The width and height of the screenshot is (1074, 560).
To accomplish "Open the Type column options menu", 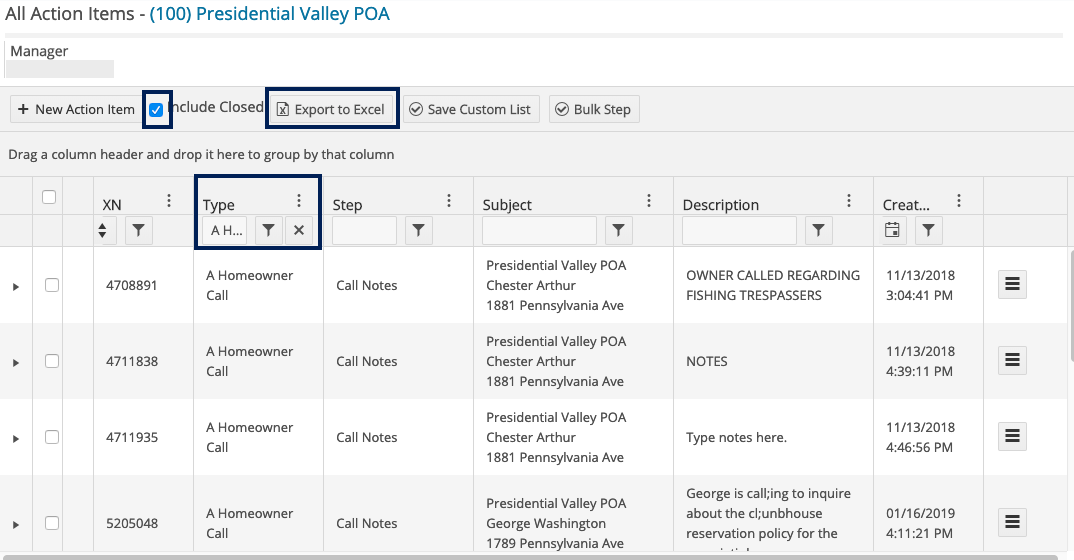I will (x=298, y=201).
